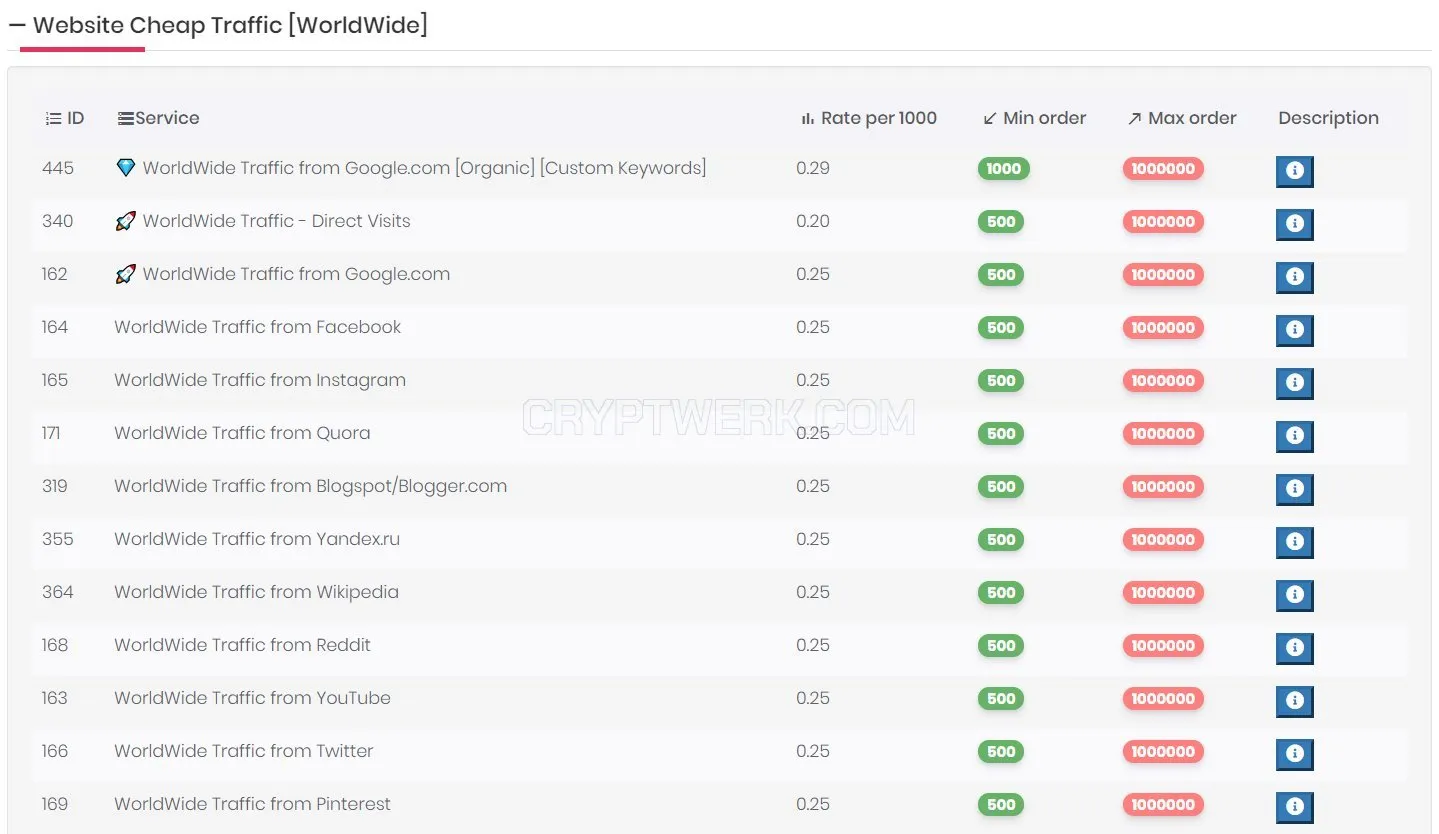
Task: Select 'WorldWide Traffic from Blogspot/Blogger.com' service name
Action: click(310, 486)
